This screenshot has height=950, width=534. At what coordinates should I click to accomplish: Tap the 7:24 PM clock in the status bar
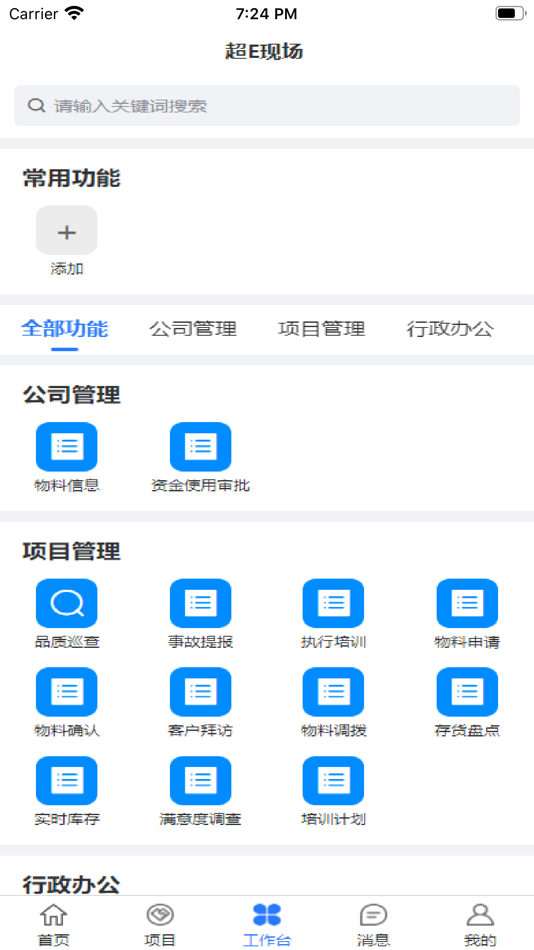pyautogui.click(x=267, y=13)
